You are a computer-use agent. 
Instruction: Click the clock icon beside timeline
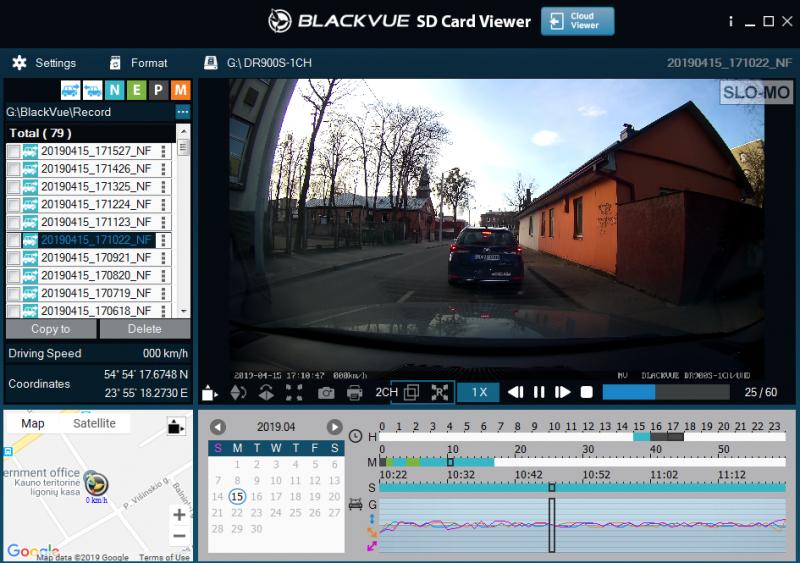click(x=356, y=436)
